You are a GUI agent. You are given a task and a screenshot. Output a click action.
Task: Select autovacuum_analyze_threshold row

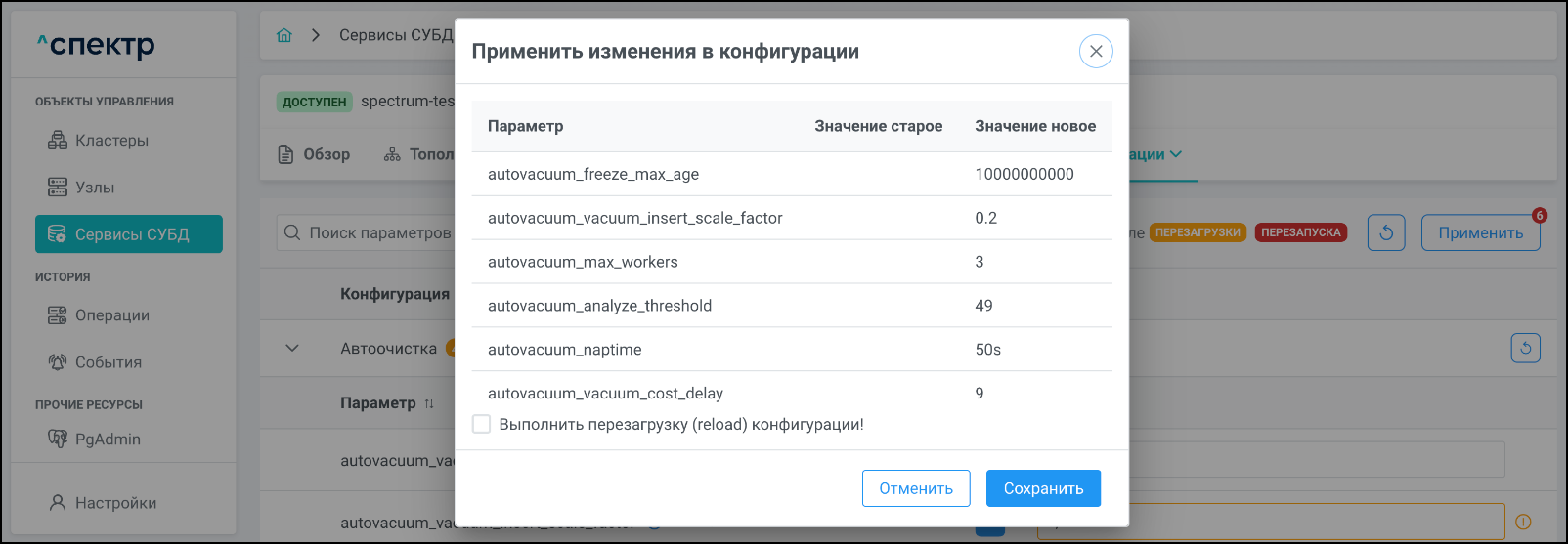coord(792,306)
